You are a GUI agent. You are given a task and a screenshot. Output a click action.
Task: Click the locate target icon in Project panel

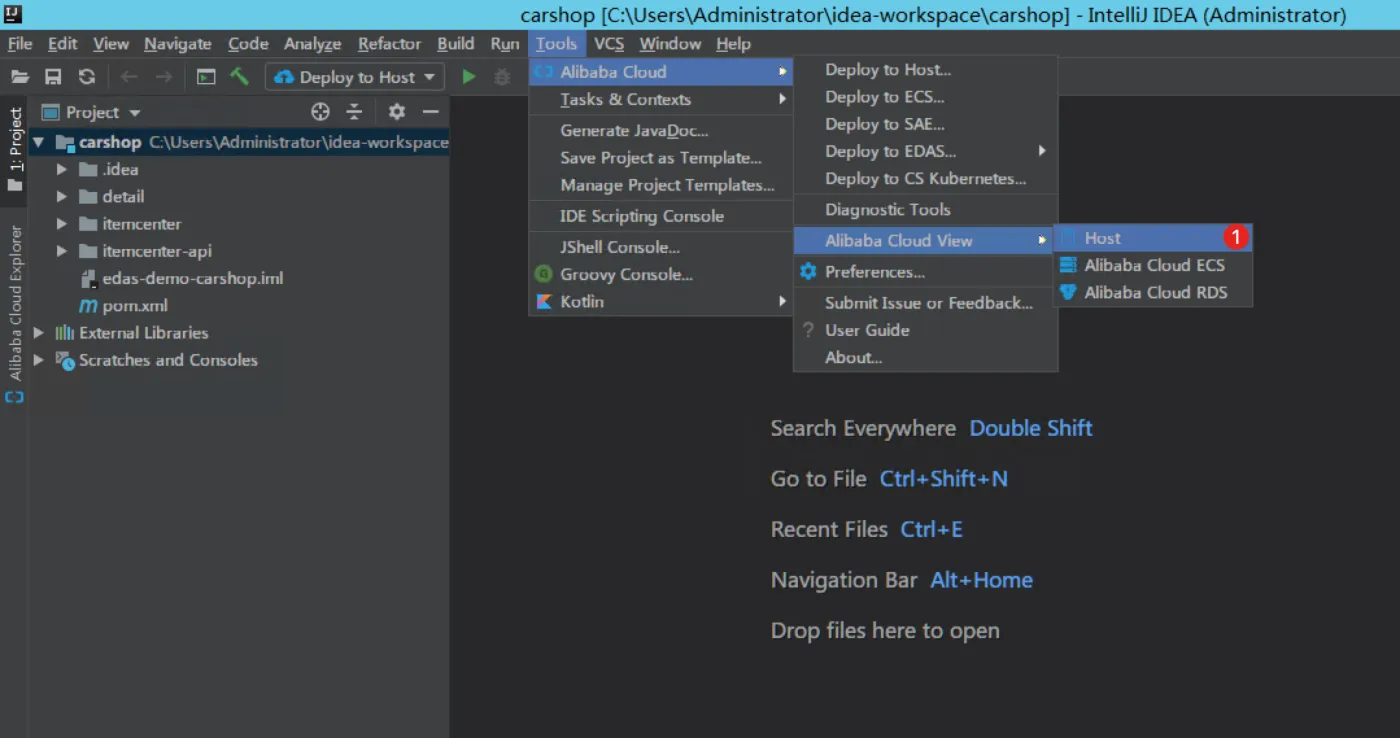pyautogui.click(x=320, y=112)
